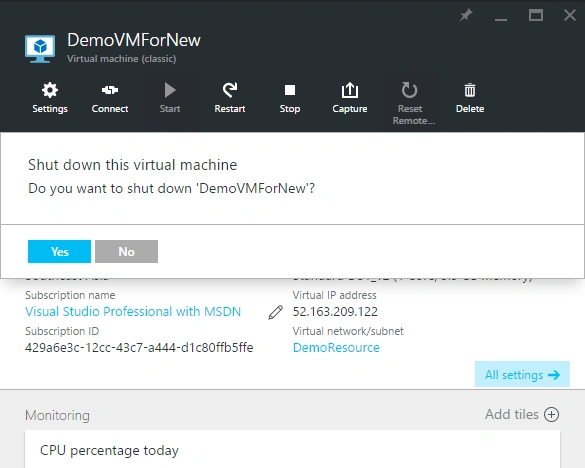The height and width of the screenshot is (468, 585).
Task: Click the DemoVMForNew virtual machine icon
Action: tap(40, 49)
